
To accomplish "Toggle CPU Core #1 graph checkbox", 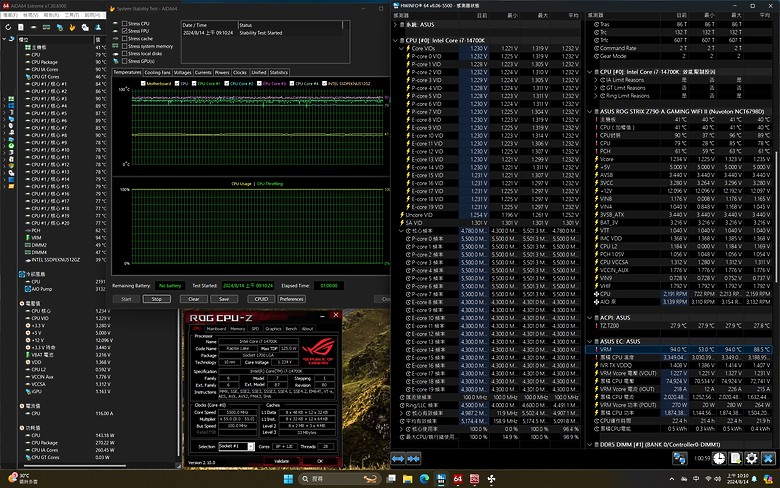I will tap(194, 84).
